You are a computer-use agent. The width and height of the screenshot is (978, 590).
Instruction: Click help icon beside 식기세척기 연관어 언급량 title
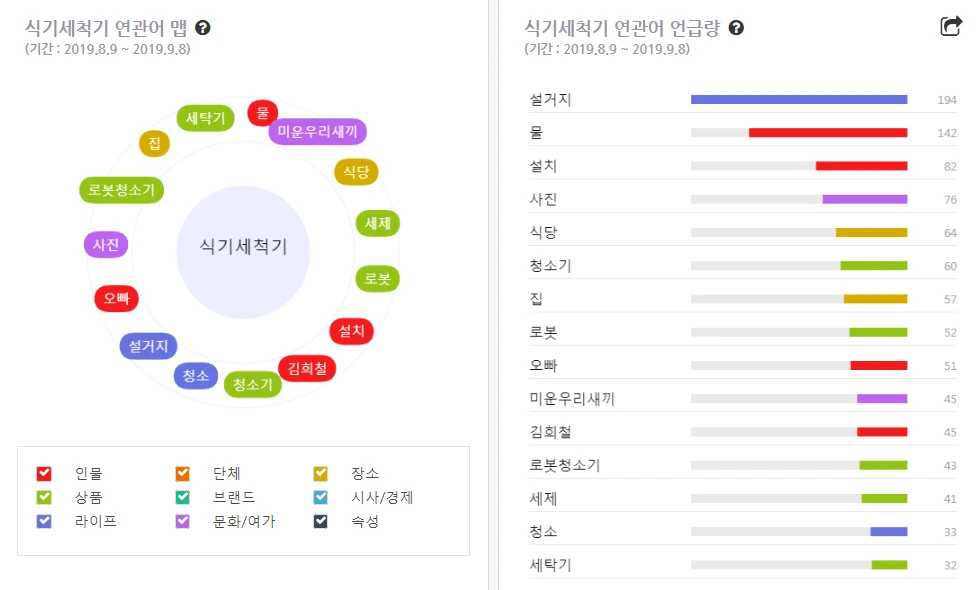pos(736,28)
